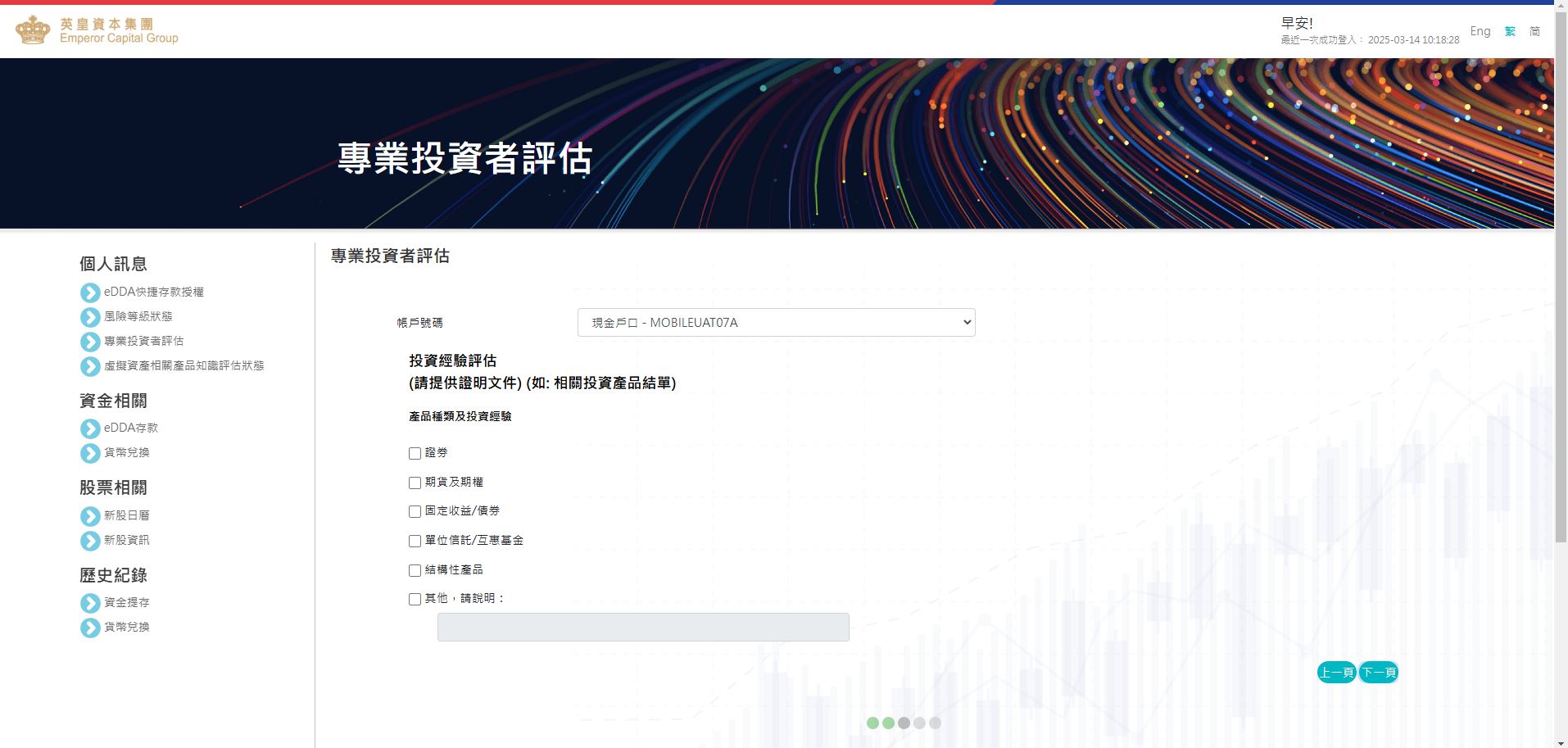This screenshot has width=1568, height=748.
Task: Tick the 其他，請說明 checkbox
Action: 415,599
